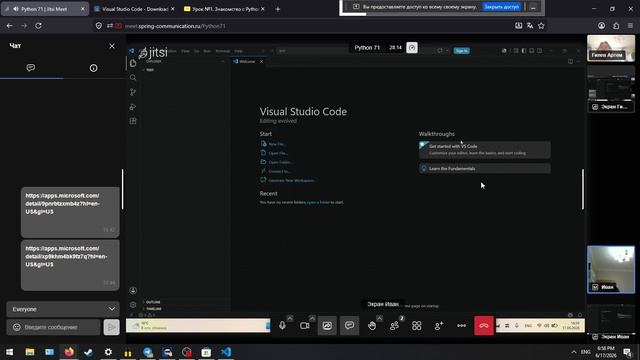The height and width of the screenshot is (360, 640).
Task: Open the translate page icon in address bar
Action: tap(530, 26)
